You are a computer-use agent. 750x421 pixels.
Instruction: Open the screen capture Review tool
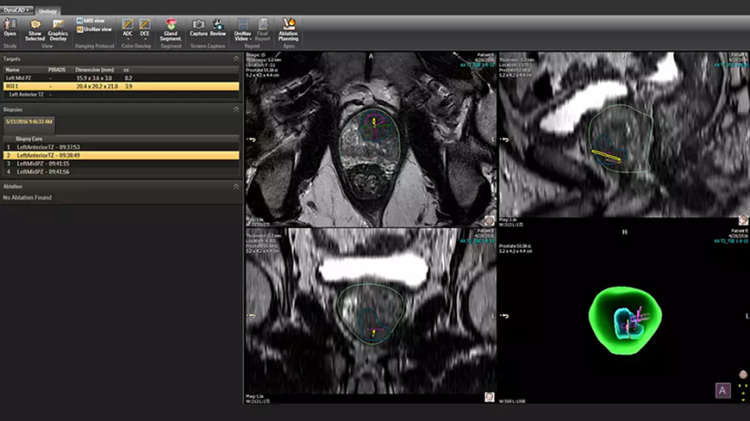point(218,25)
